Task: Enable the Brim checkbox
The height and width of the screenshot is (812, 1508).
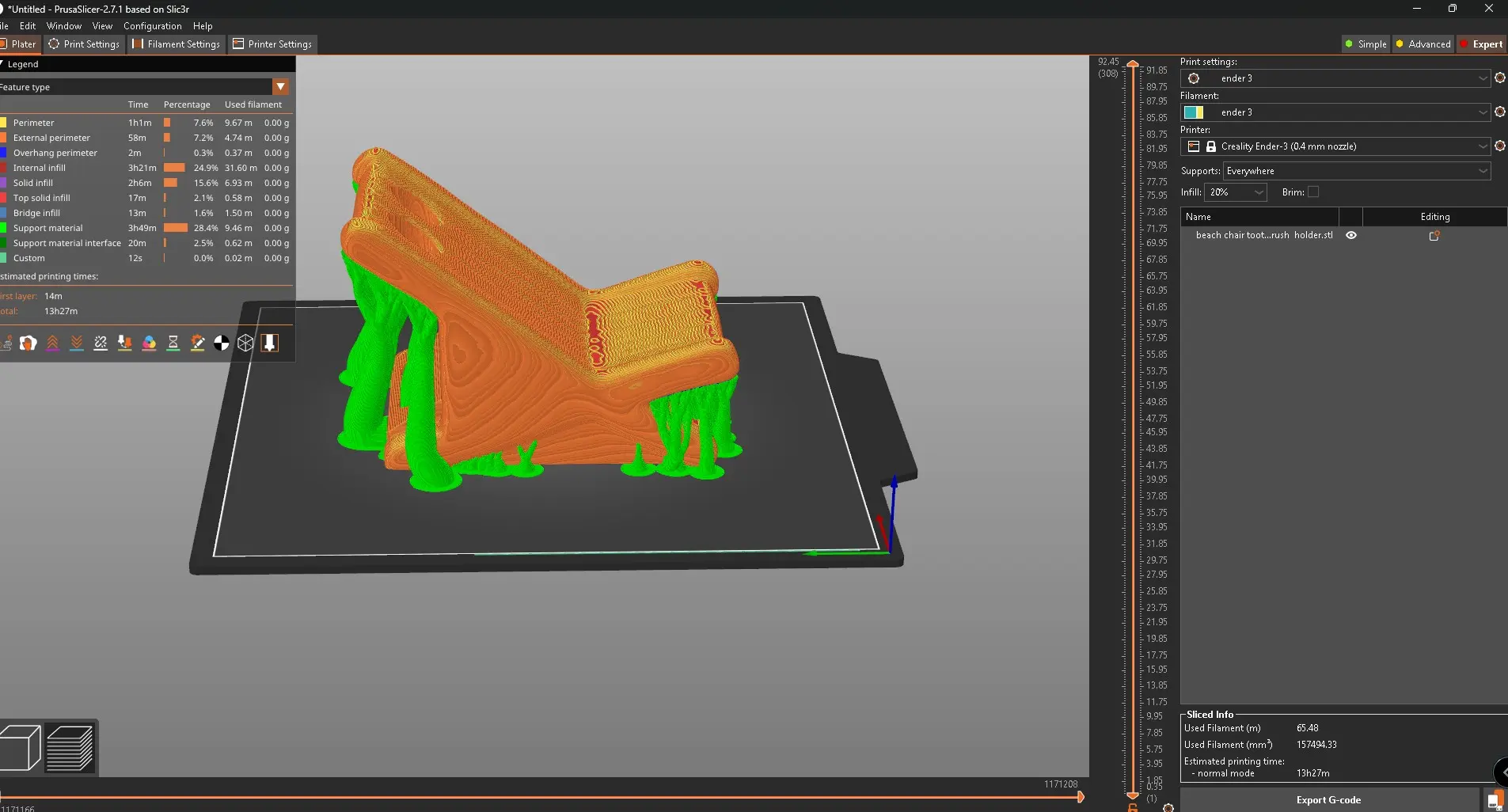Action: (x=1313, y=192)
